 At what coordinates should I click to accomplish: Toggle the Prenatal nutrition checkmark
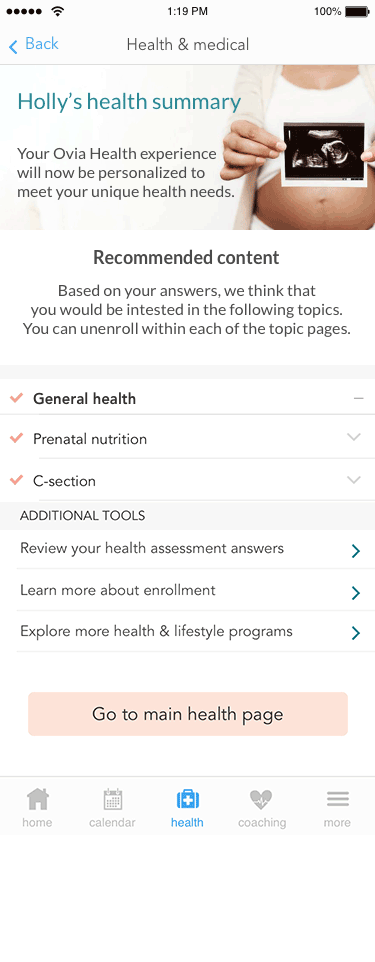(x=17, y=438)
